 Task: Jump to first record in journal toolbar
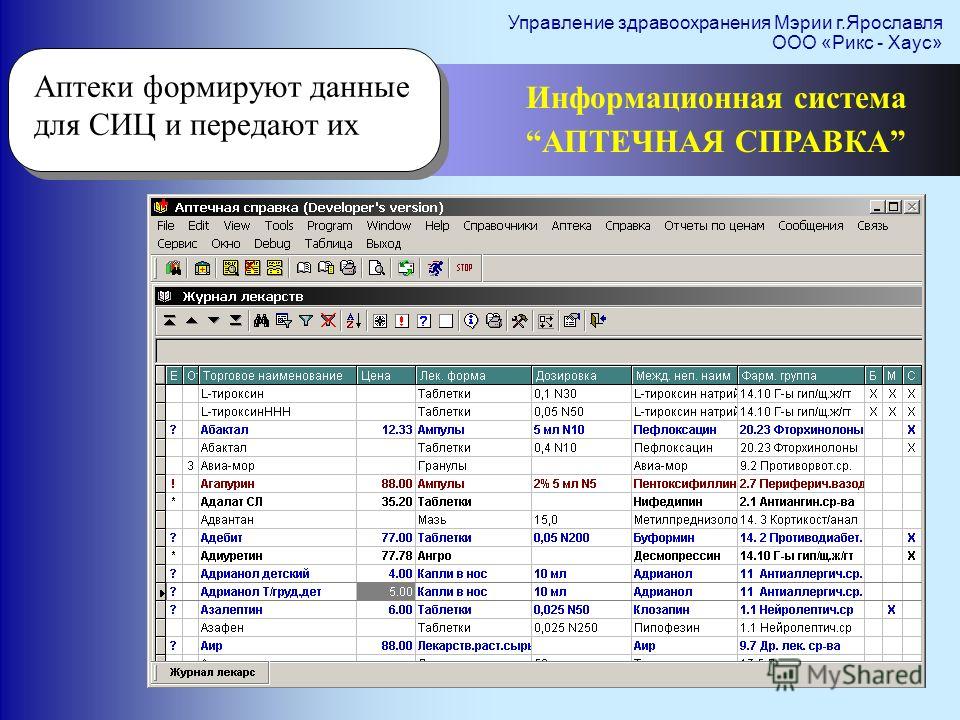170,320
